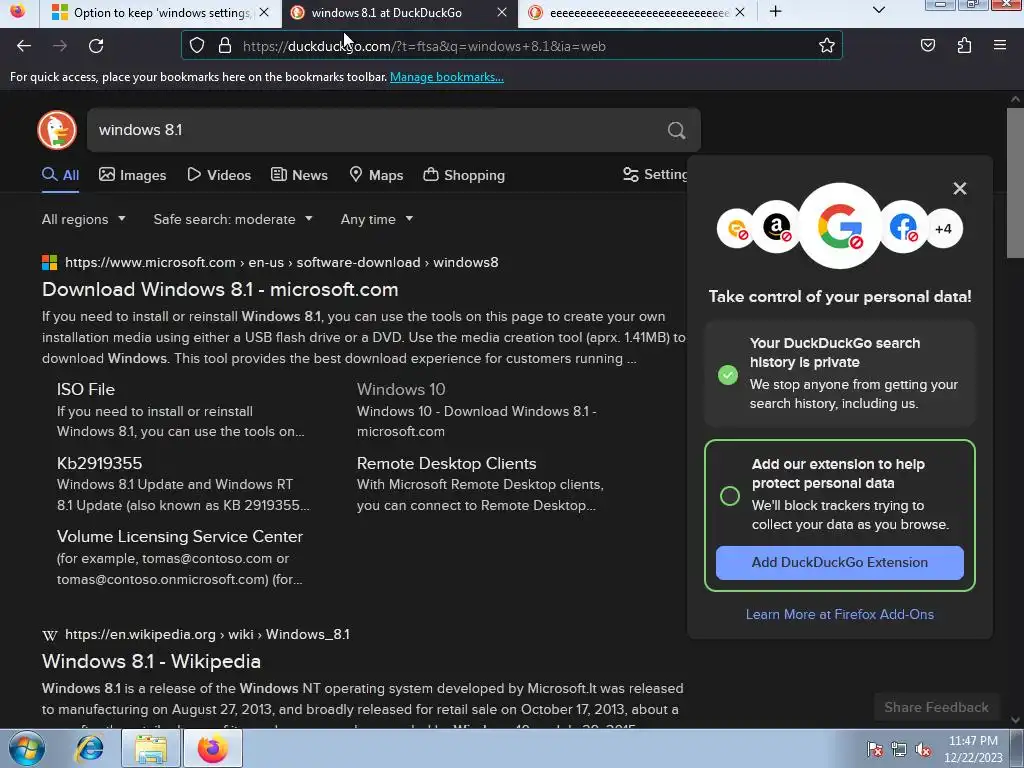Click the +4 more trackers badge
This screenshot has height=768, width=1024.
coord(943,229)
